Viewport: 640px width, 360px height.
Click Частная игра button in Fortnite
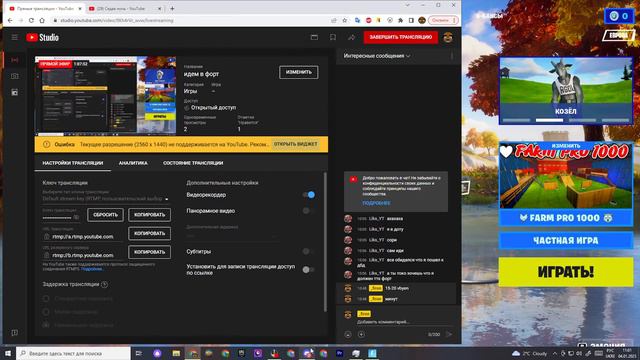point(566,241)
